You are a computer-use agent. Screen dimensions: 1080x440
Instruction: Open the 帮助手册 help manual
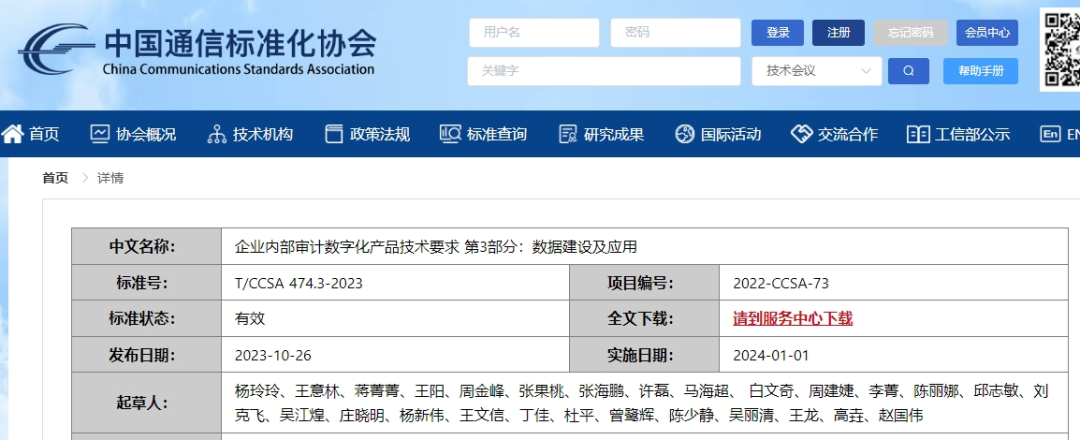click(x=981, y=71)
